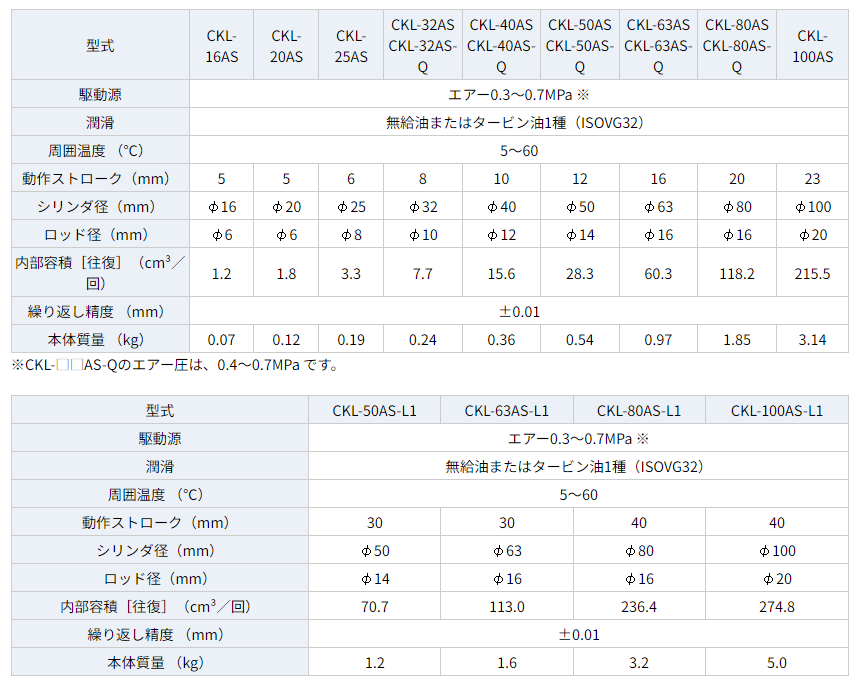The image size is (858, 684).
Task: Click the CKL-16AS column header
Action: pyautogui.click(x=221, y=46)
